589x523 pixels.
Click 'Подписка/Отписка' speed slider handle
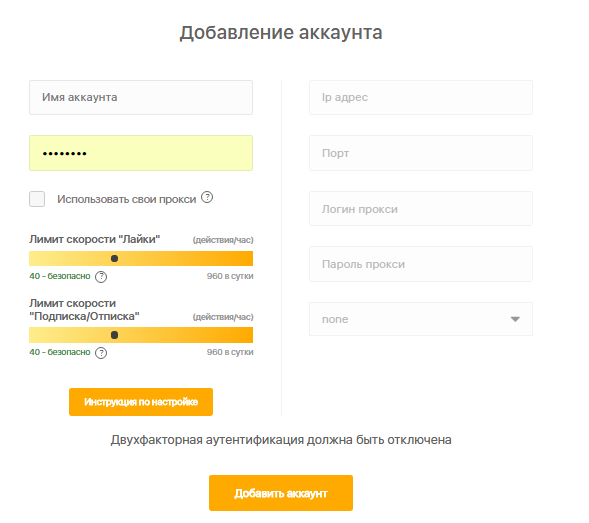coord(115,335)
